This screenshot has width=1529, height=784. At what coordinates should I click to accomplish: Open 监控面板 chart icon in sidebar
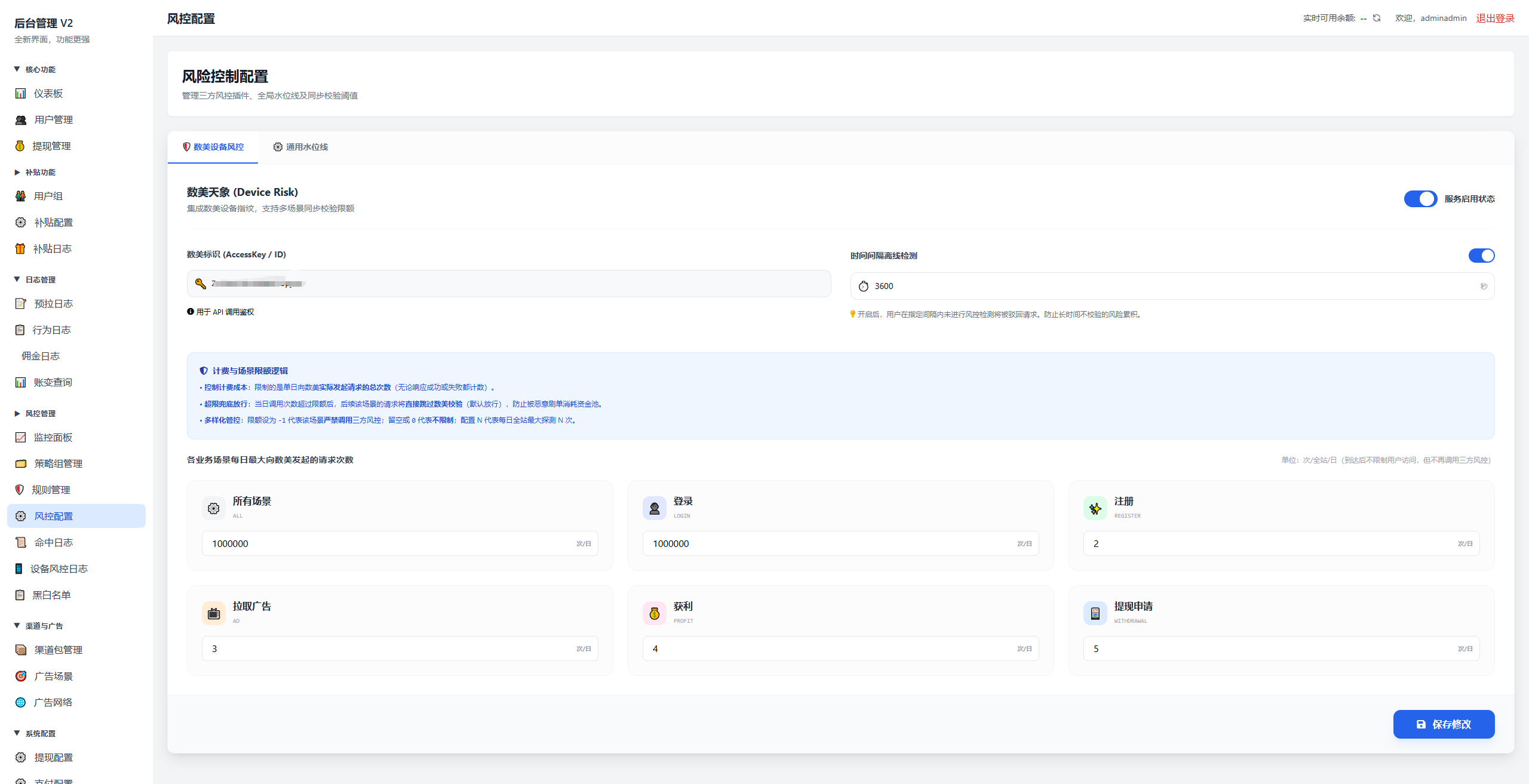coord(21,438)
